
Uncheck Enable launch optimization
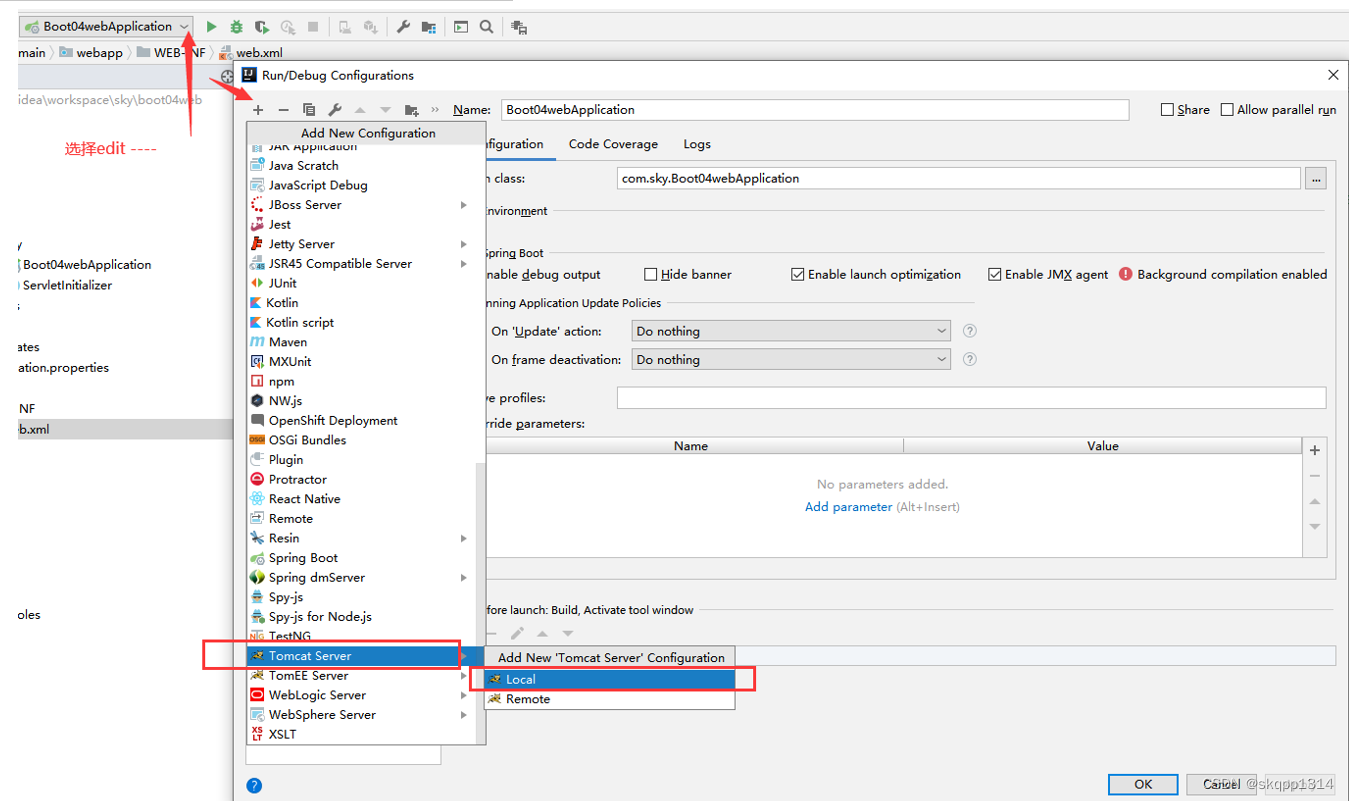pos(798,274)
